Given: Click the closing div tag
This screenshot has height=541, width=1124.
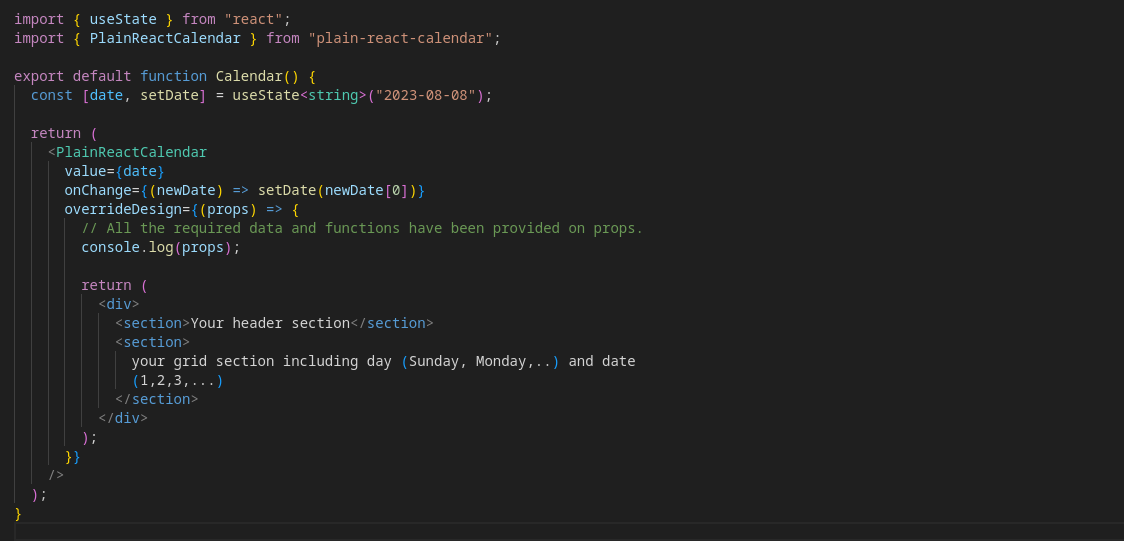Looking at the screenshot, I should (122, 418).
